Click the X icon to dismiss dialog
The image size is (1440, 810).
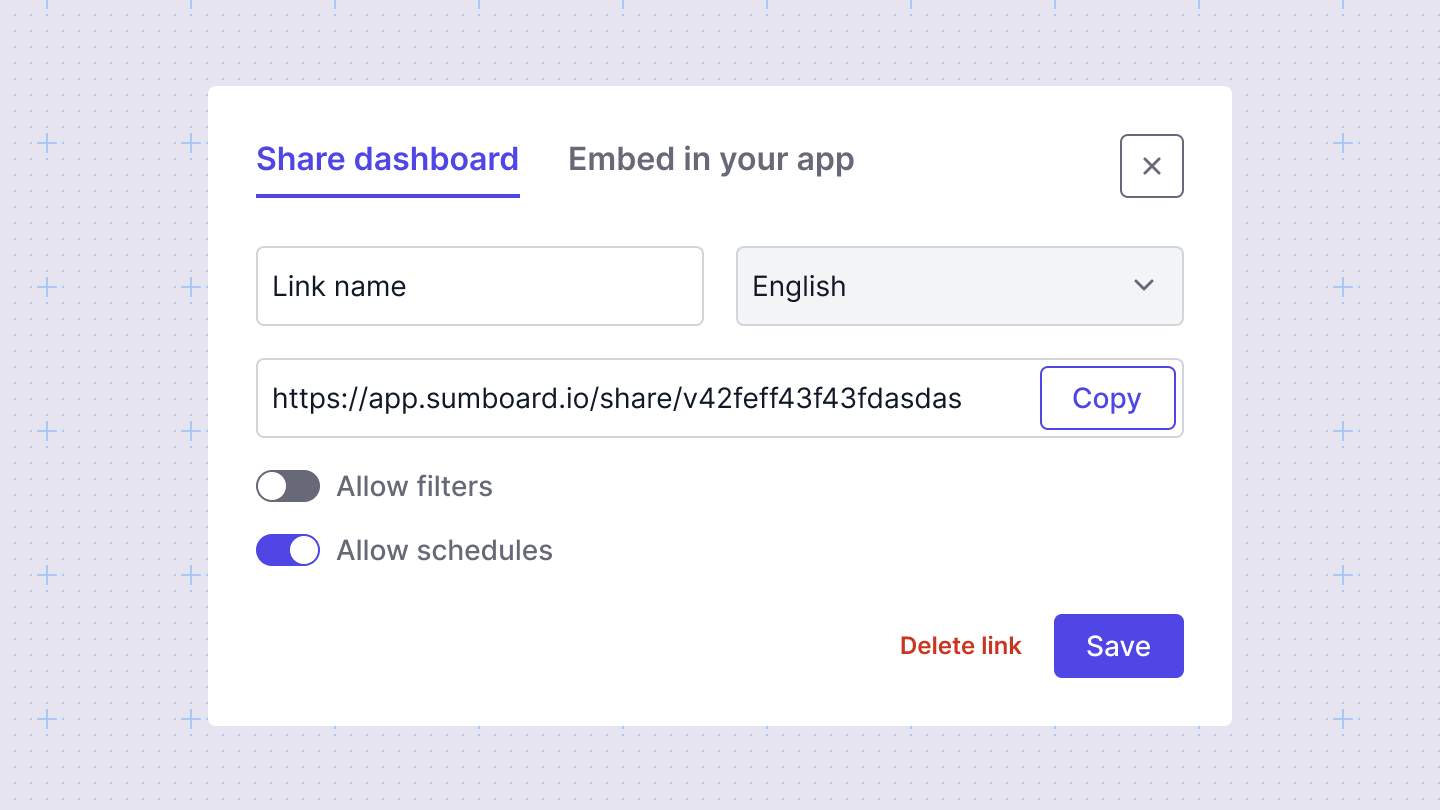[x=1151, y=166]
